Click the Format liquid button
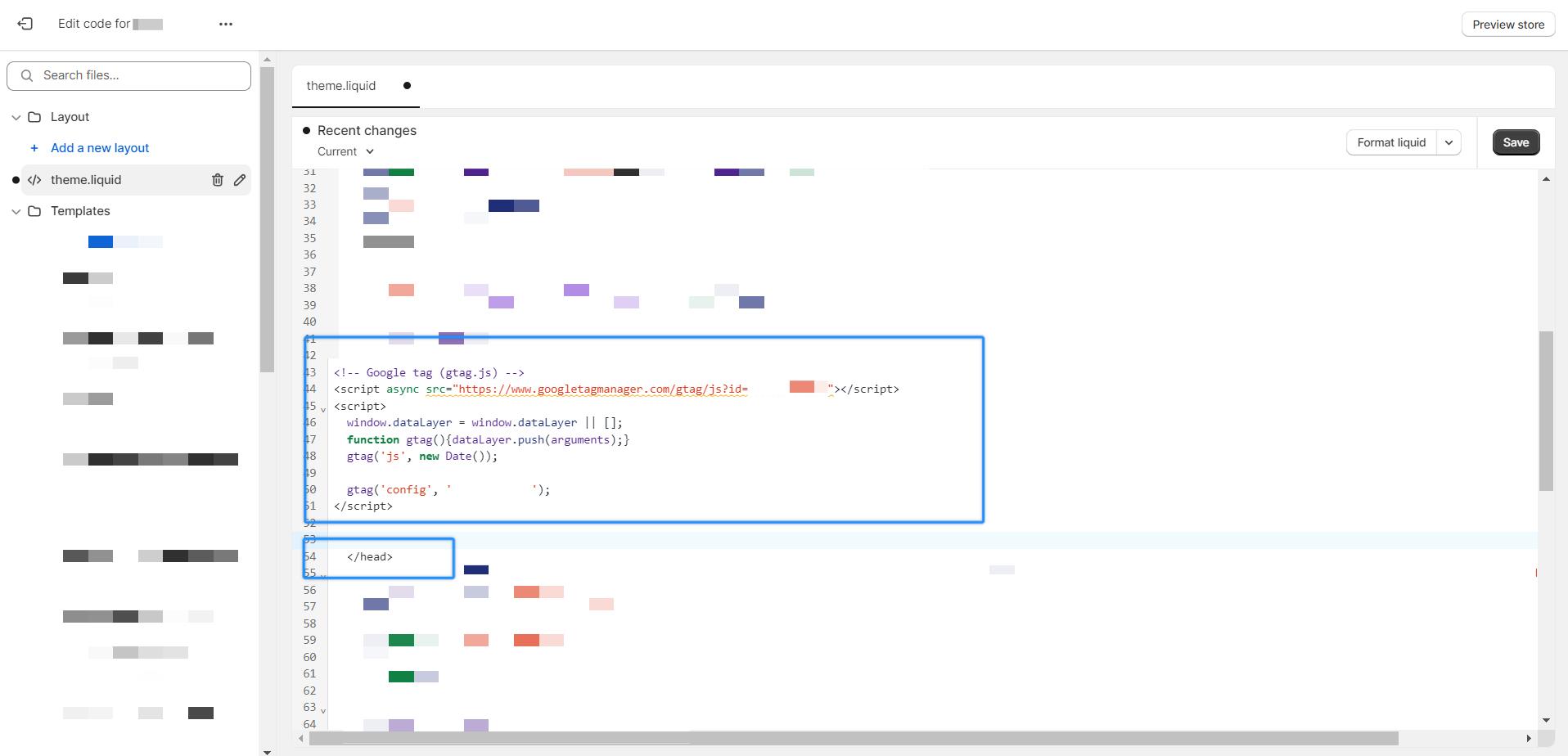Screen dimensions: 1568x756 point(1391,142)
